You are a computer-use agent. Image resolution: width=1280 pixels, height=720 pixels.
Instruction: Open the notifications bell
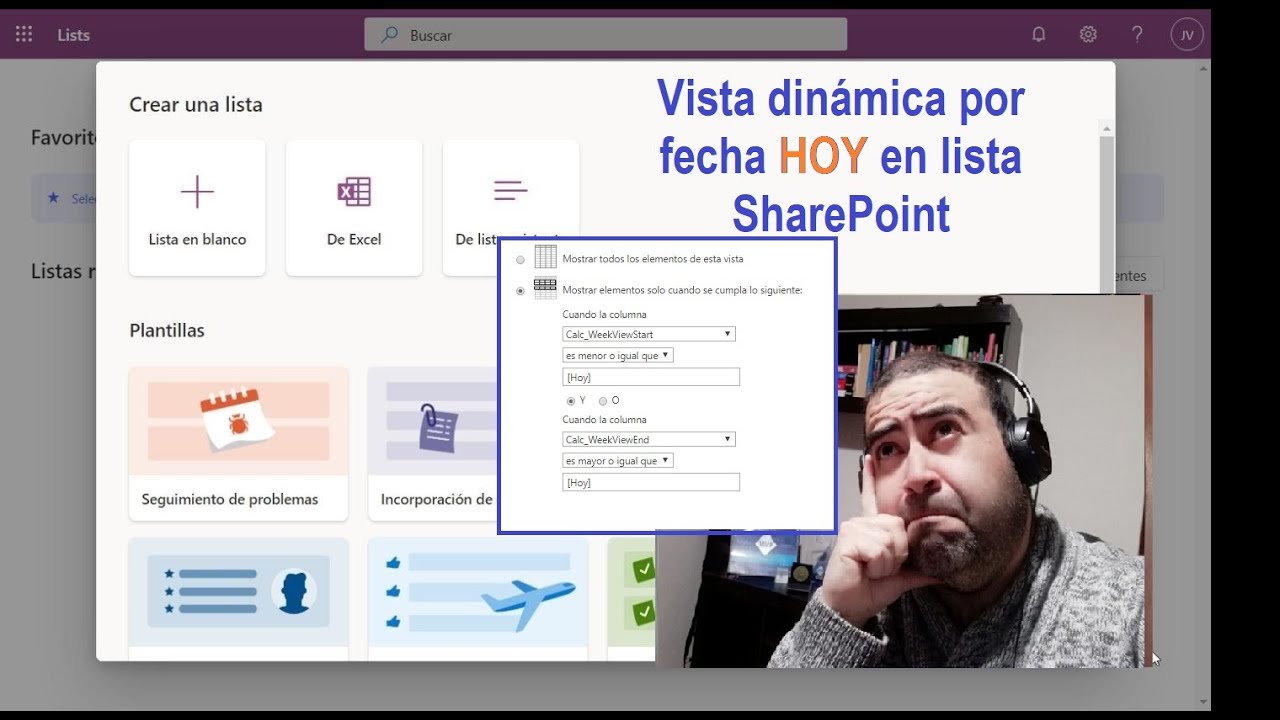point(1039,34)
